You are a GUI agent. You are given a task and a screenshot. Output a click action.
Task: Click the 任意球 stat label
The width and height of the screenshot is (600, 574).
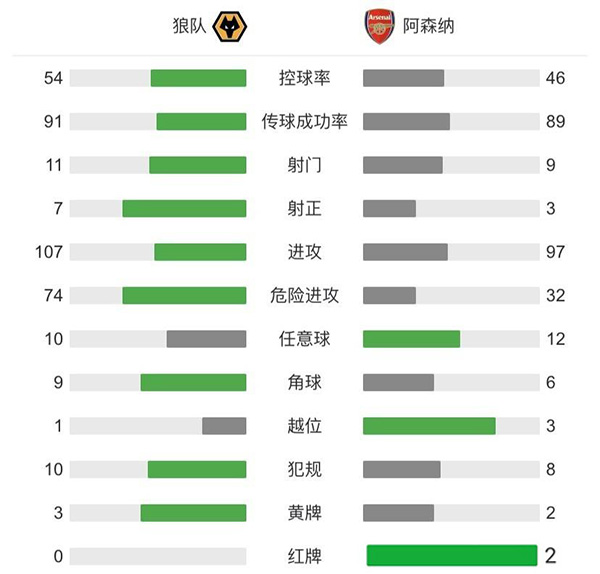tap(305, 339)
